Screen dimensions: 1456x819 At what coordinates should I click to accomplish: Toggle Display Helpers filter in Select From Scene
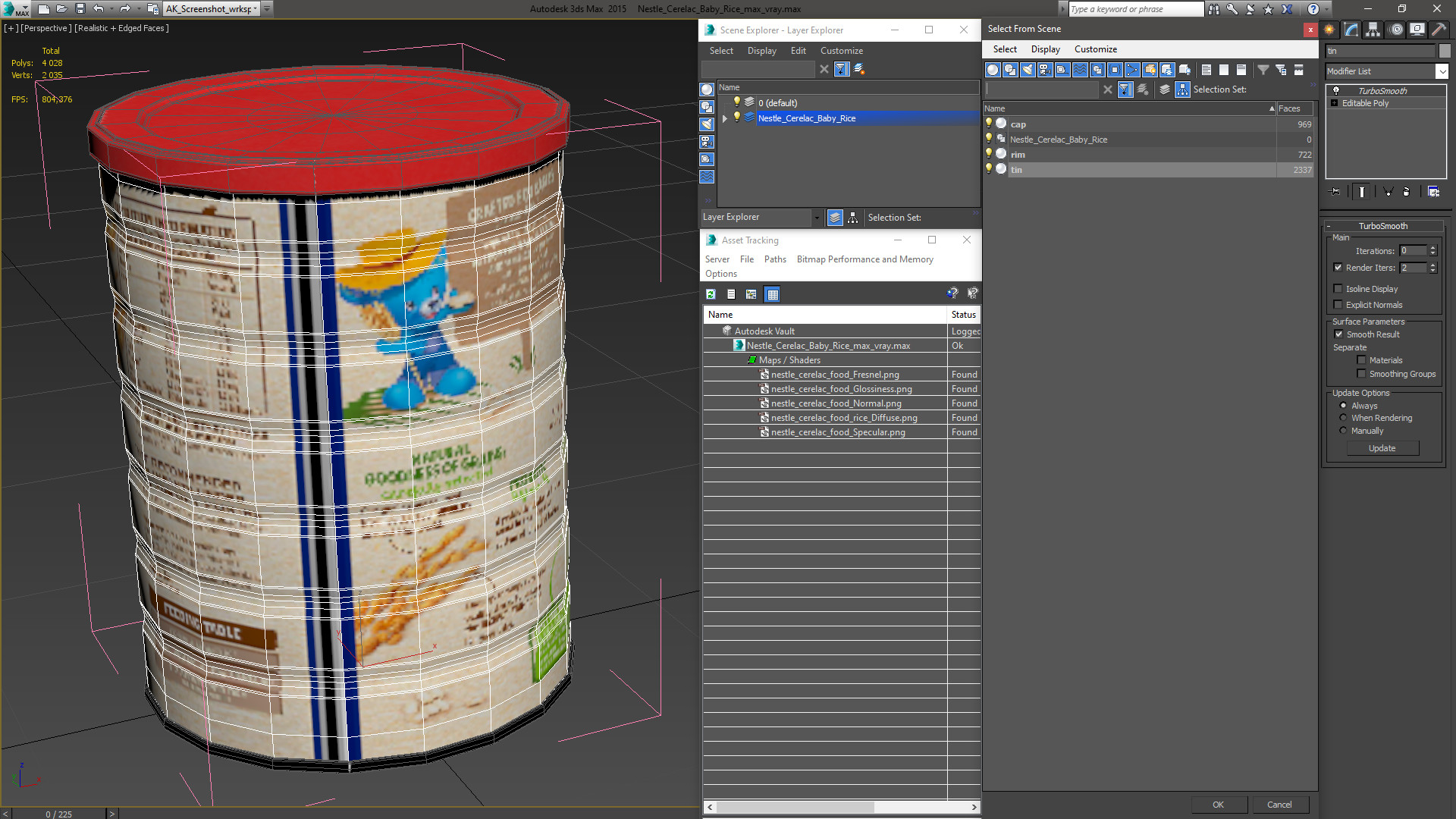(x=1062, y=70)
